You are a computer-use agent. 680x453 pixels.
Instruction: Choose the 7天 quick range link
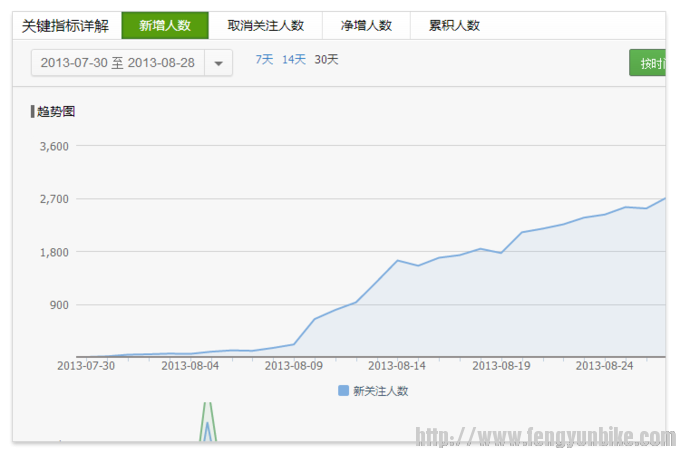[x=264, y=60]
